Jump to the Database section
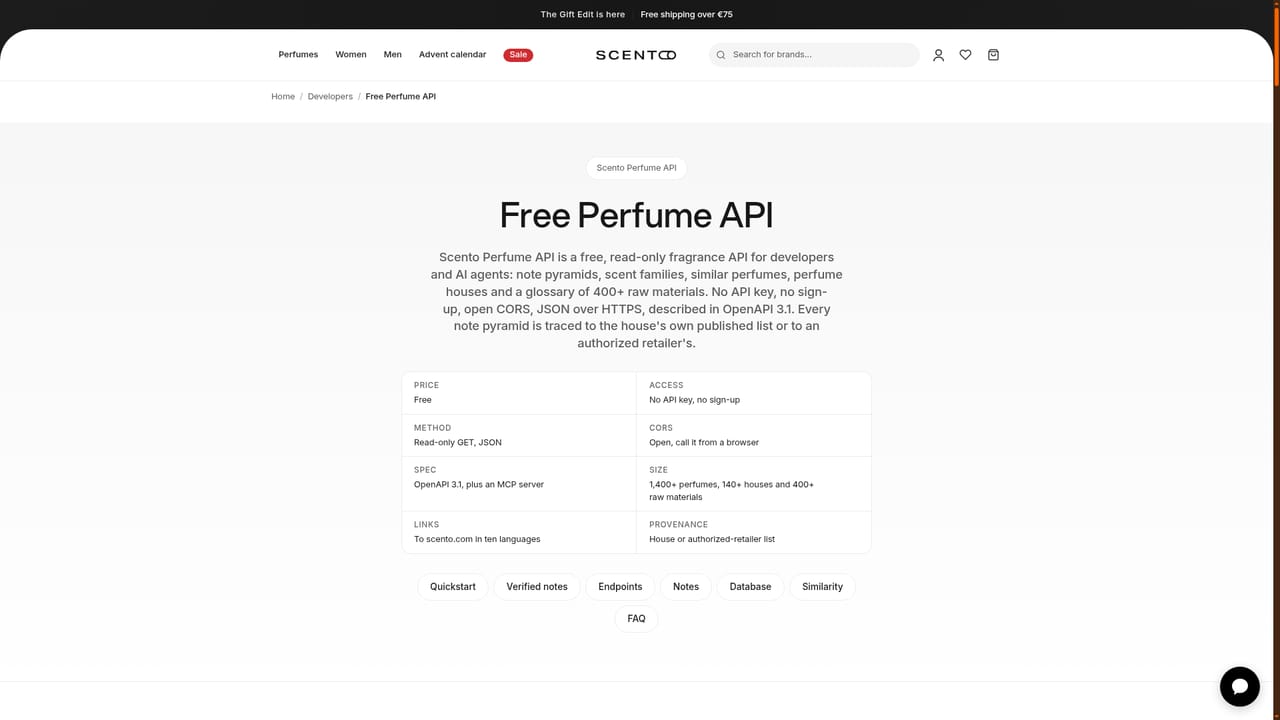Image resolution: width=1280 pixels, height=720 pixels. pos(750,587)
